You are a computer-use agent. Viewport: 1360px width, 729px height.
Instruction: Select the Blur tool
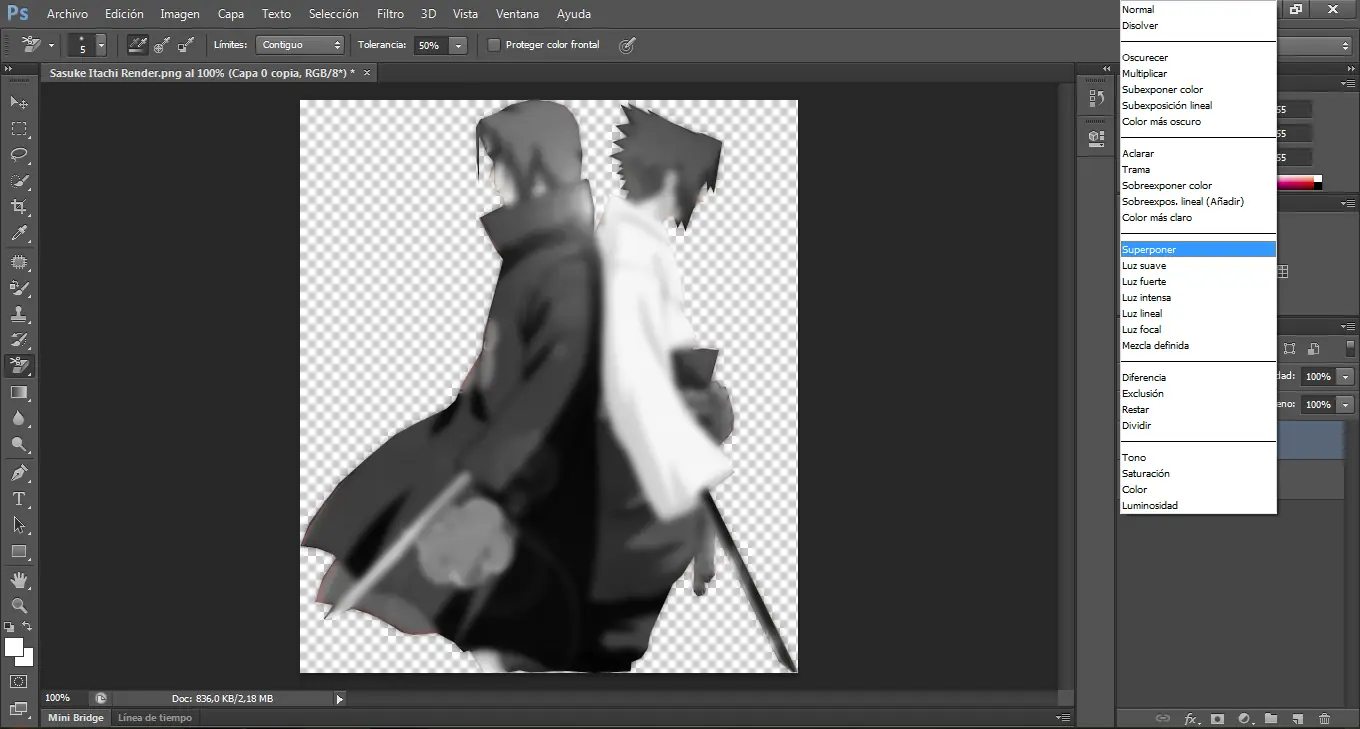click(19, 418)
